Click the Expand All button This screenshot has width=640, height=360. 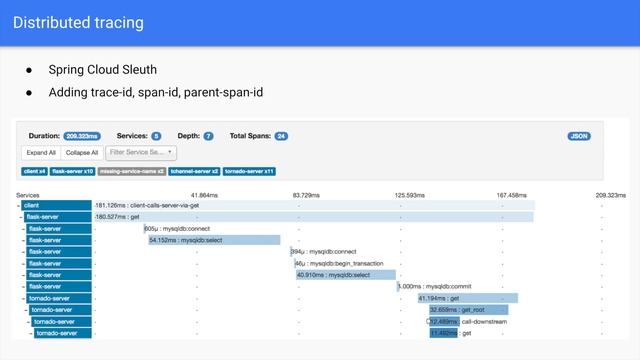pyautogui.click(x=41, y=153)
